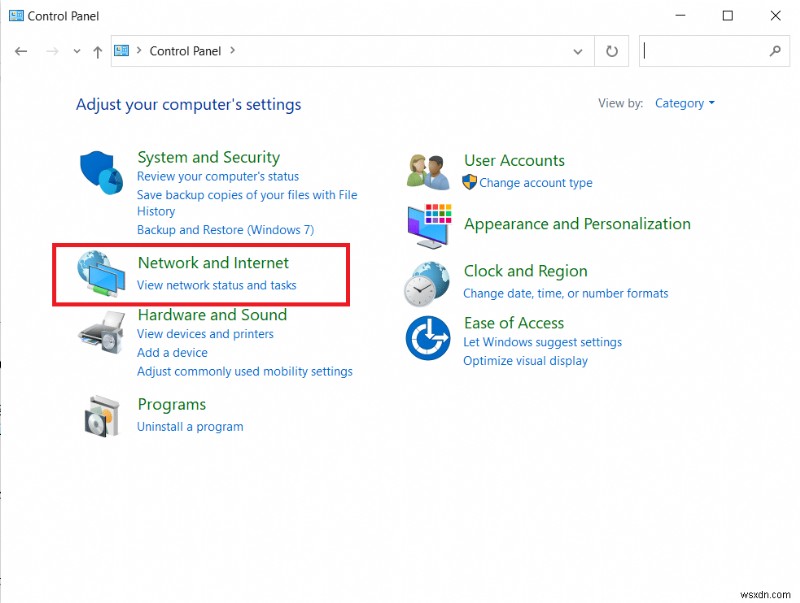800x603 pixels.
Task: Click the navigate up arrow
Action: coord(97,51)
